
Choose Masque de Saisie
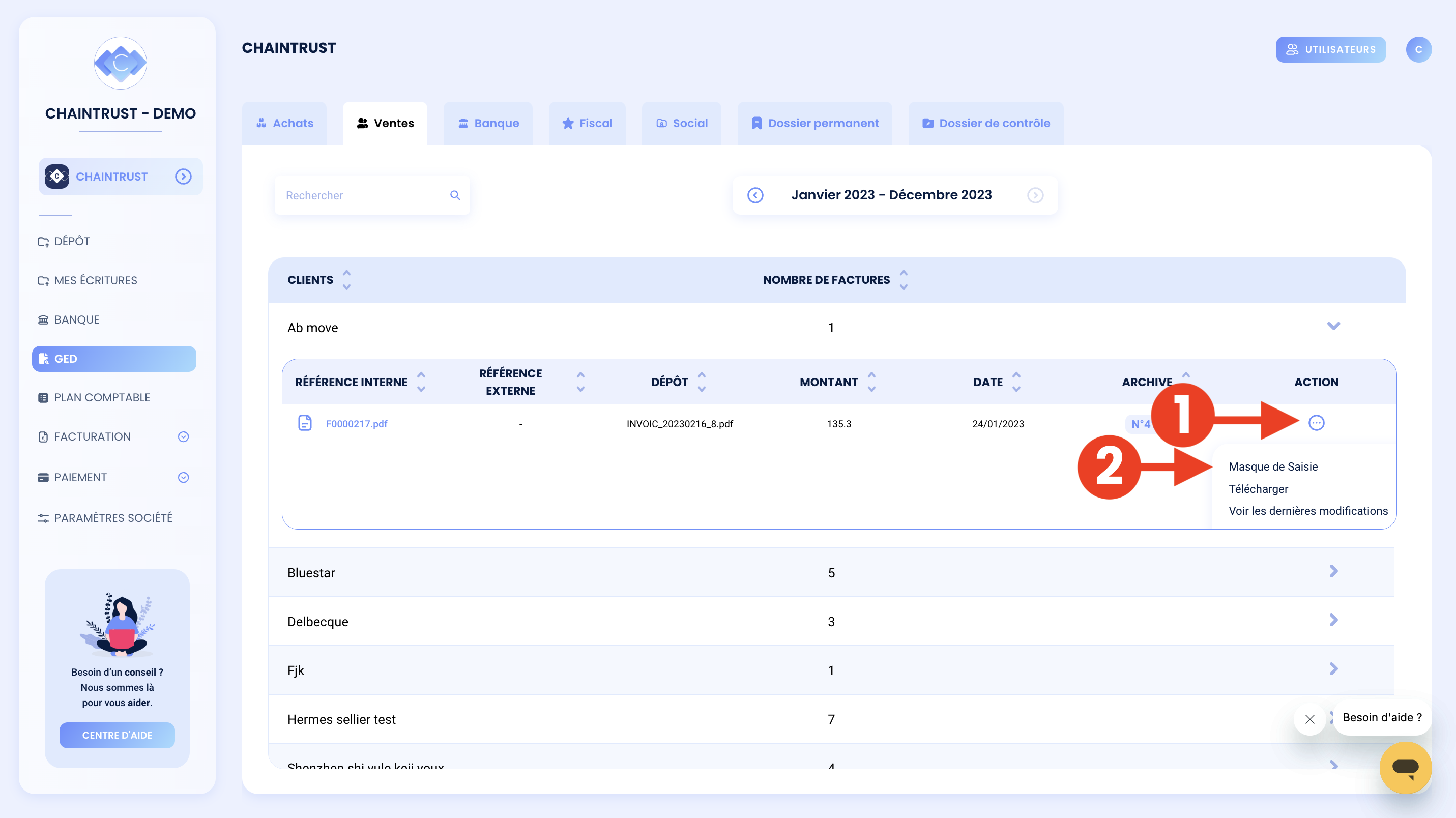click(1273, 467)
